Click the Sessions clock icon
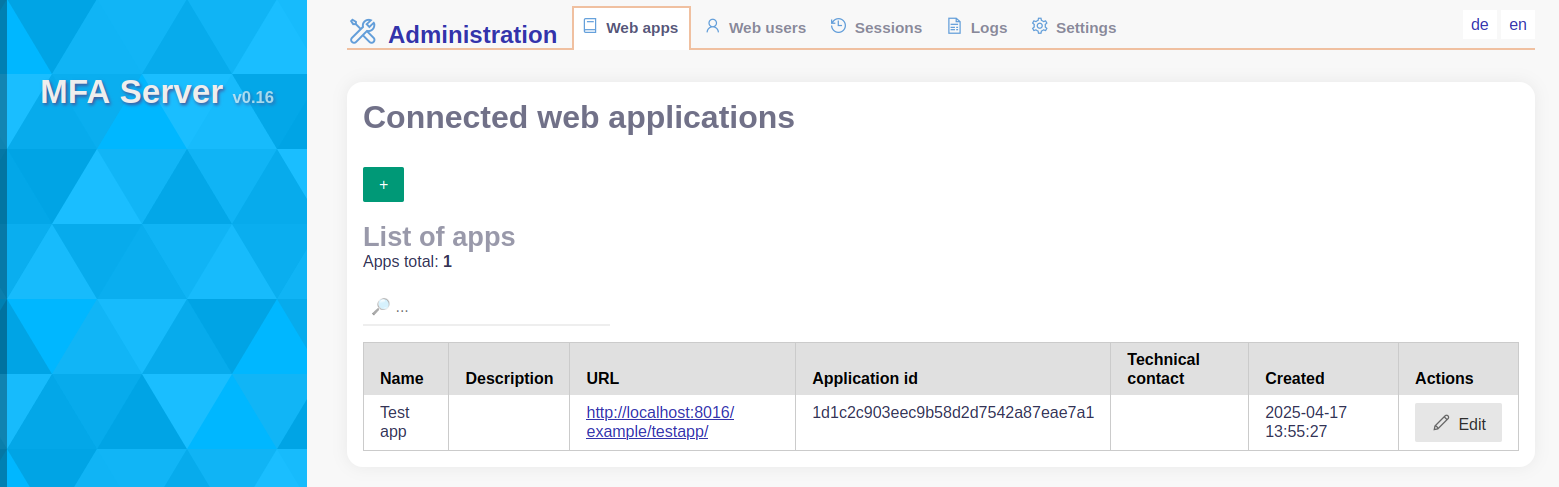Image resolution: width=1559 pixels, height=487 pixels. (x=838, y=26)
